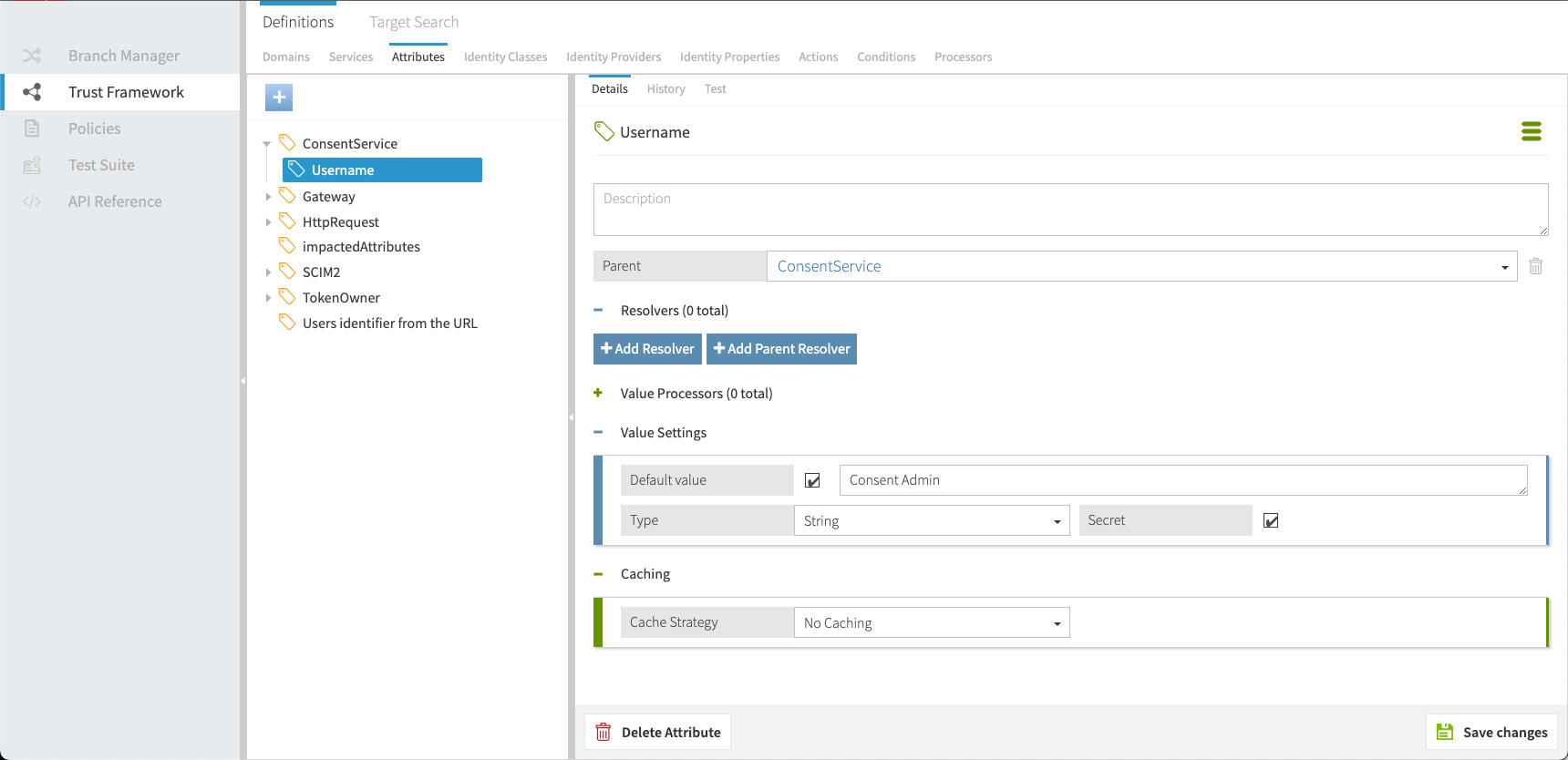
Task: Open the Type dropdown showing String
Action: point(931,520)
